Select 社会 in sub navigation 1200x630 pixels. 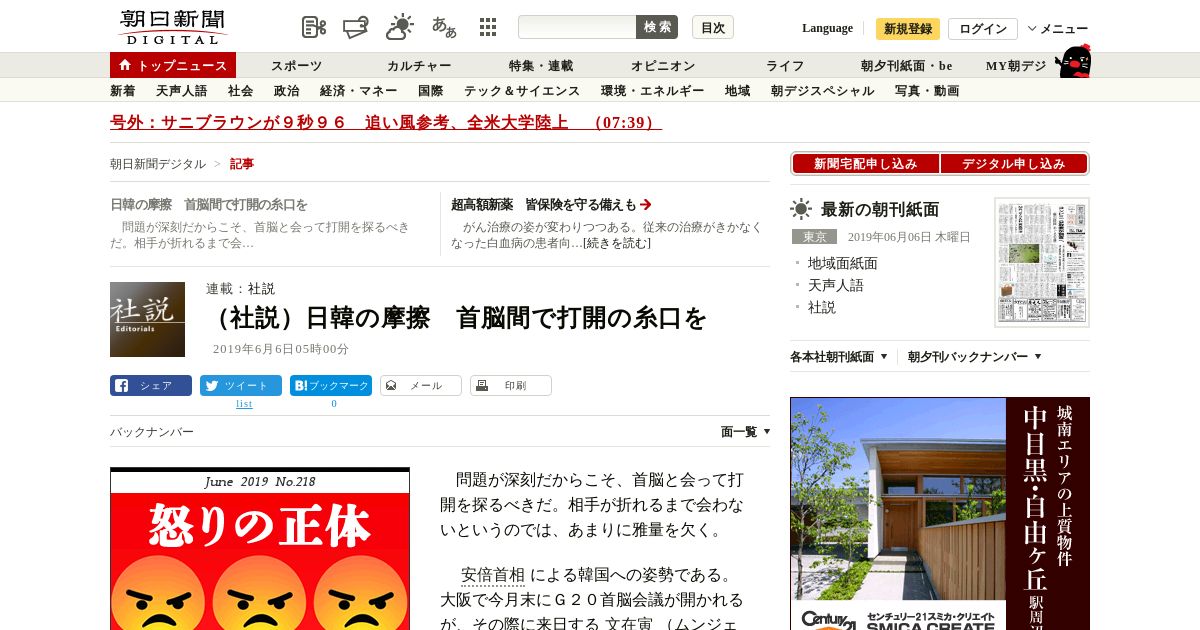point(240,91)
